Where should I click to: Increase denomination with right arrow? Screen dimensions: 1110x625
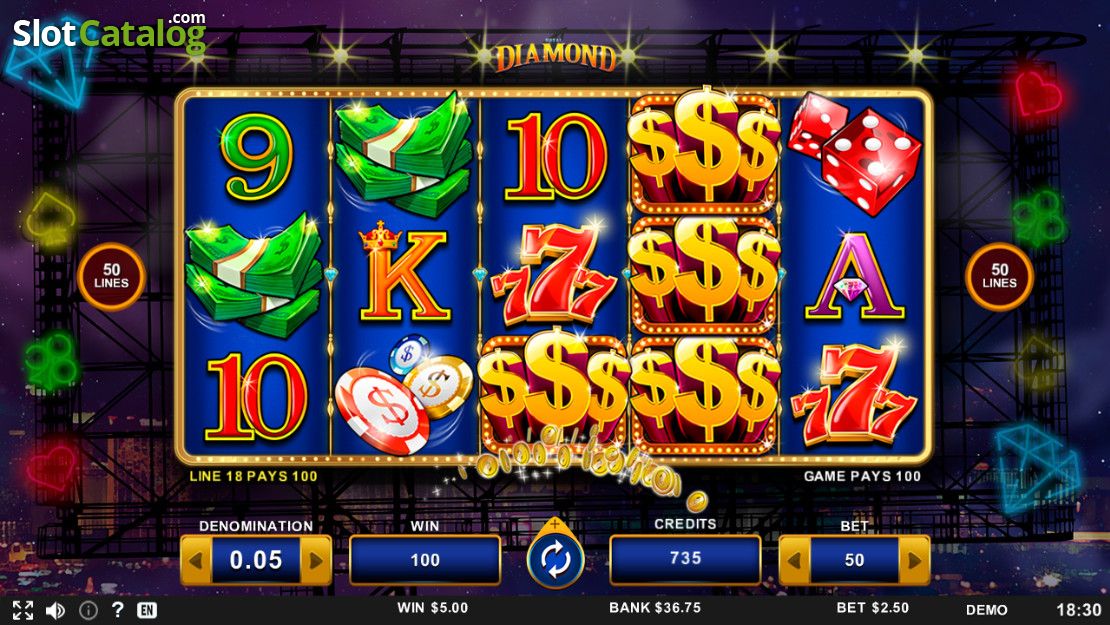pos(316,560)
